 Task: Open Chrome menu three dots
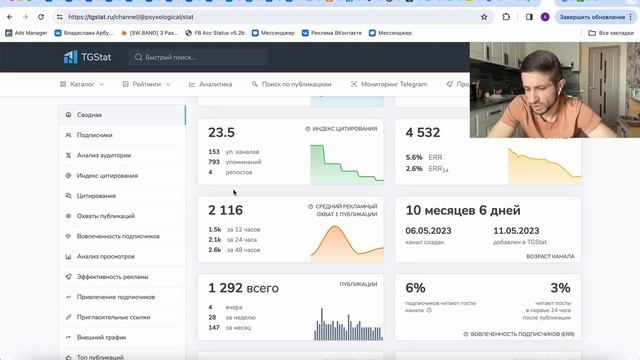coord(631,17)
